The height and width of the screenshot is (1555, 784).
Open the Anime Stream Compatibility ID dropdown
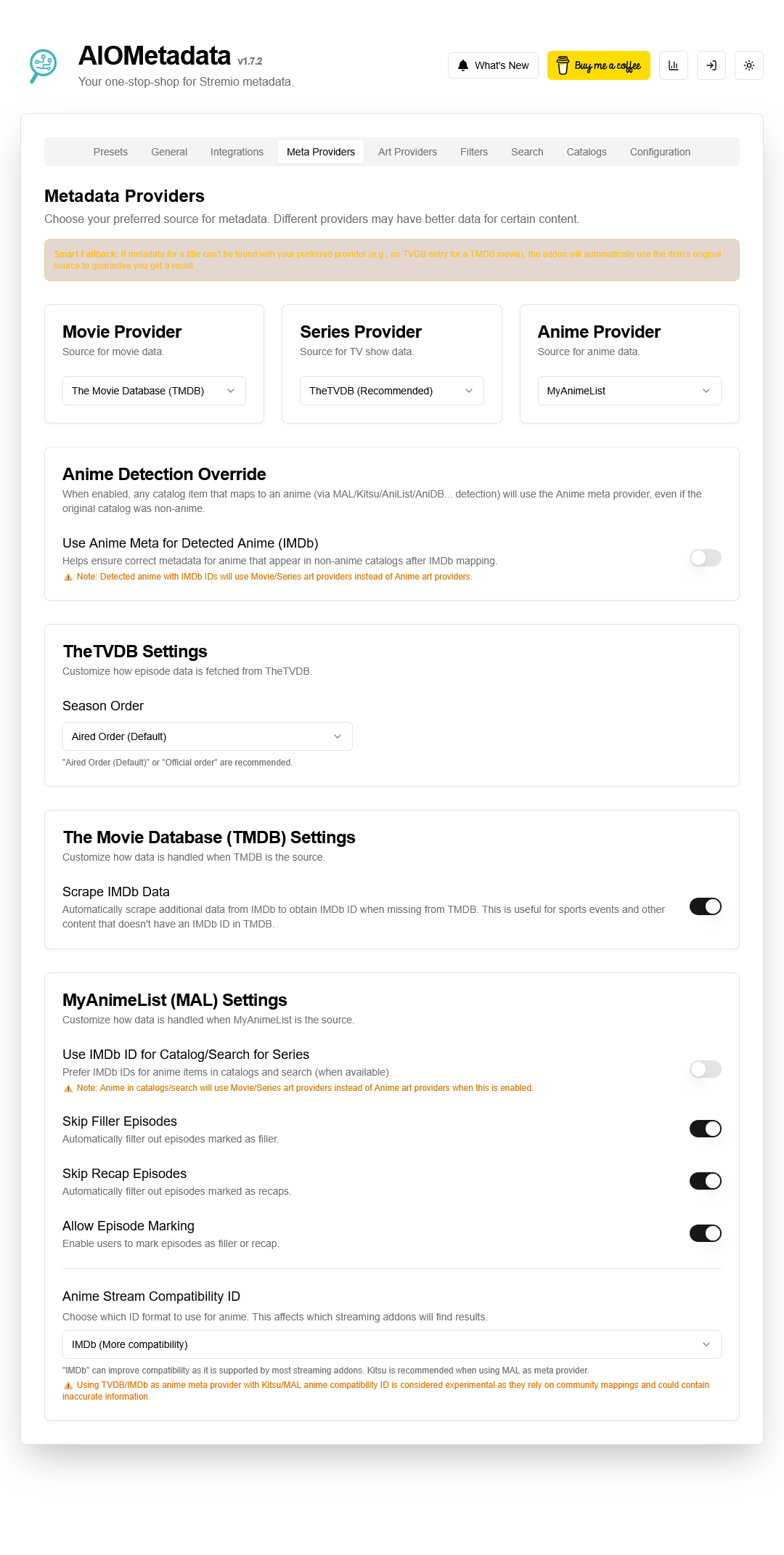tap(391, 1344)
